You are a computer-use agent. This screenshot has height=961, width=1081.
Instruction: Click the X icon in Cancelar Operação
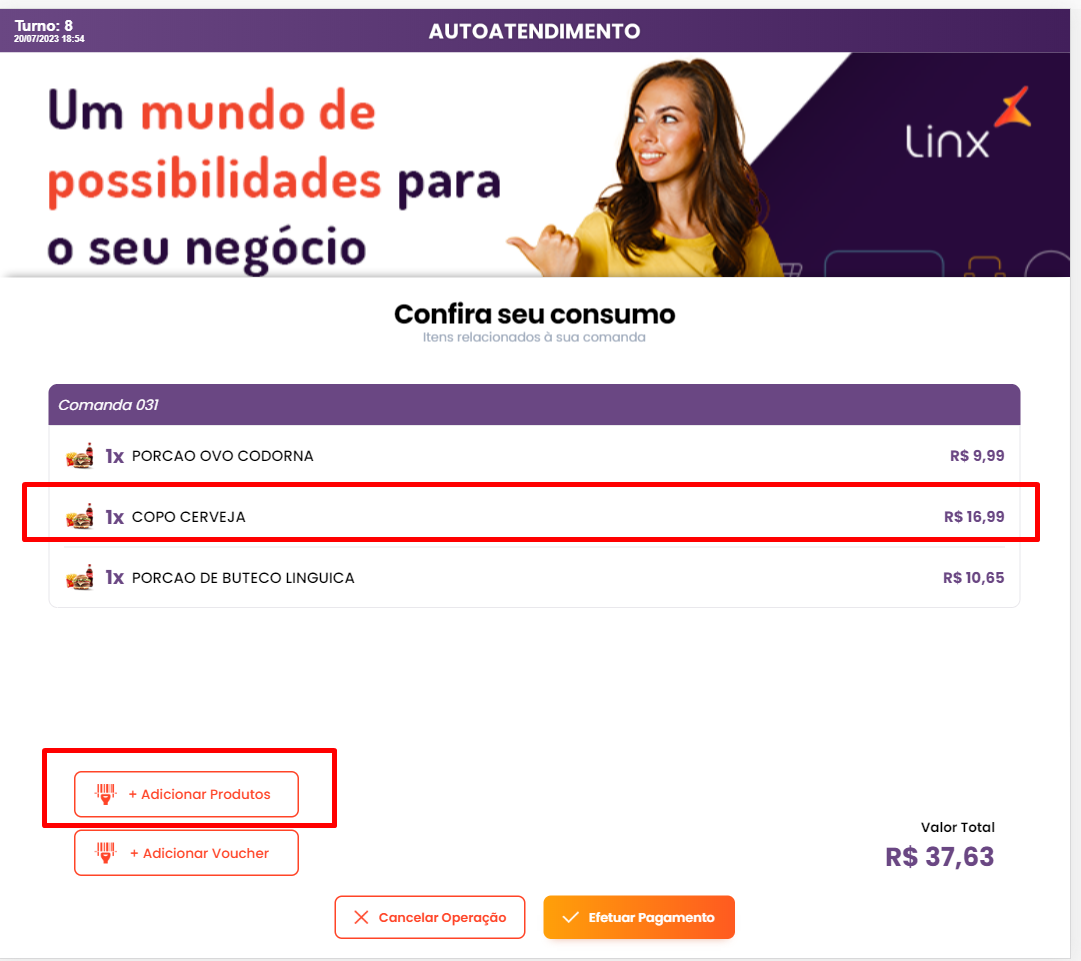click(361, 917)
